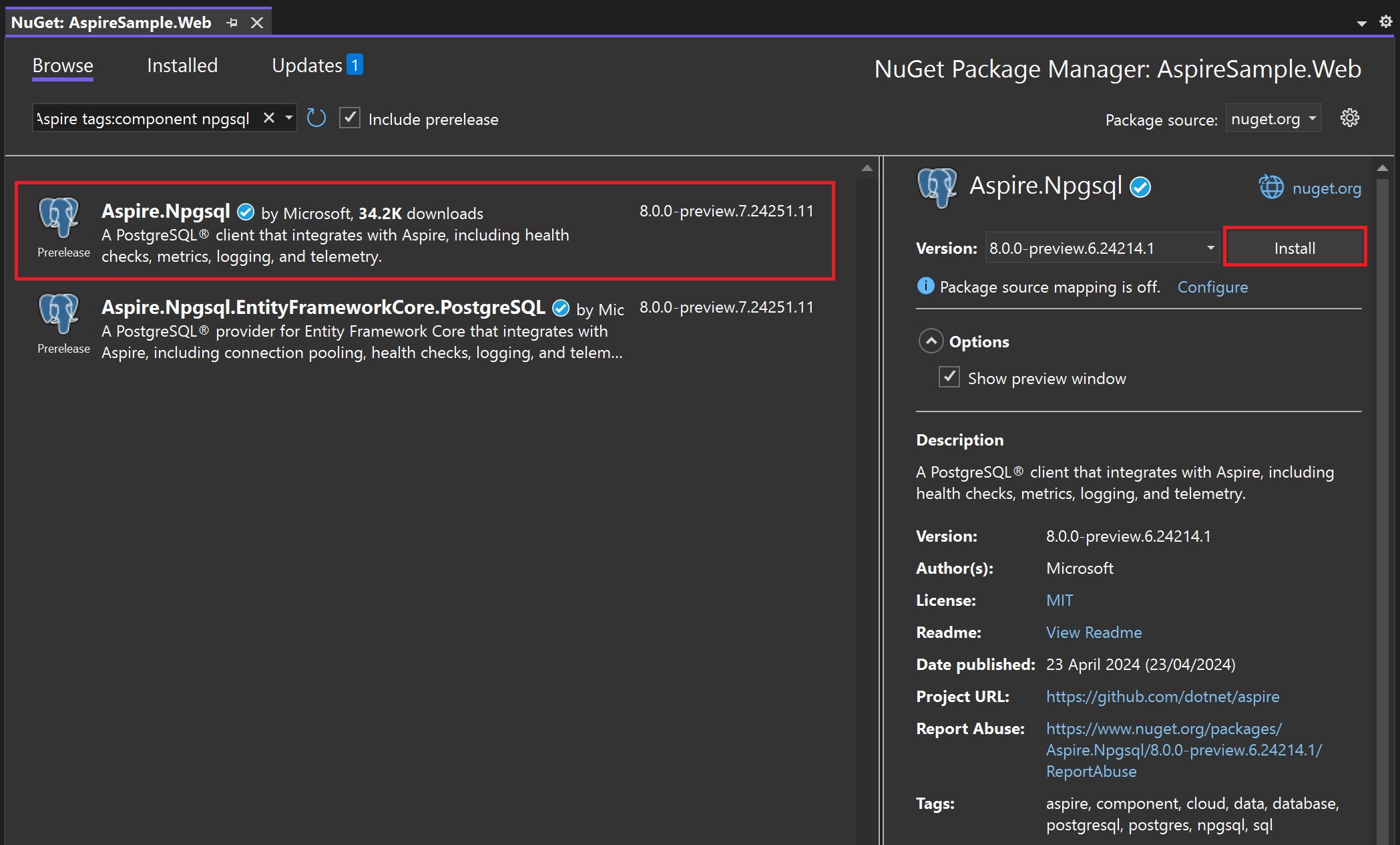Click the nuget.org globe icon
The height and width of the screenshot is (845, 1400).
[x=1270, y=188]
